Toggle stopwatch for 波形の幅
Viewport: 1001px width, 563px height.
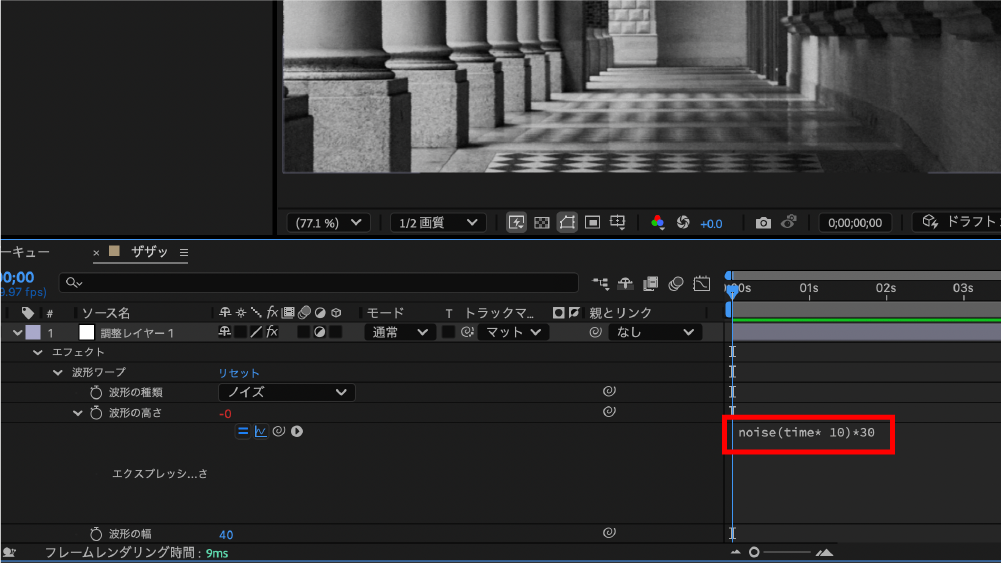pyautogui.click(x=96, y=534)
